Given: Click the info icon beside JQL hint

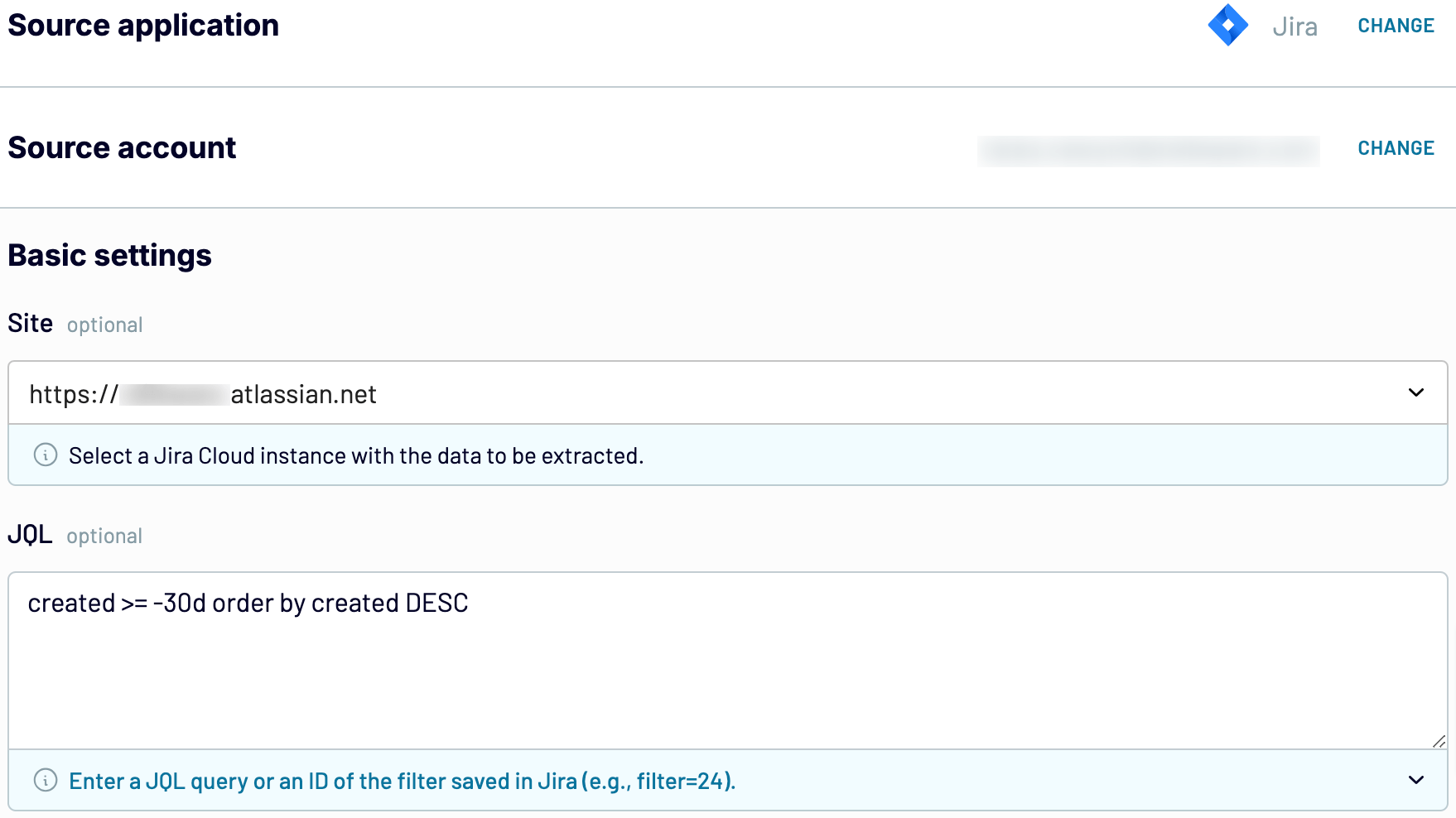Looking at the screenshot, I should 46,780.
